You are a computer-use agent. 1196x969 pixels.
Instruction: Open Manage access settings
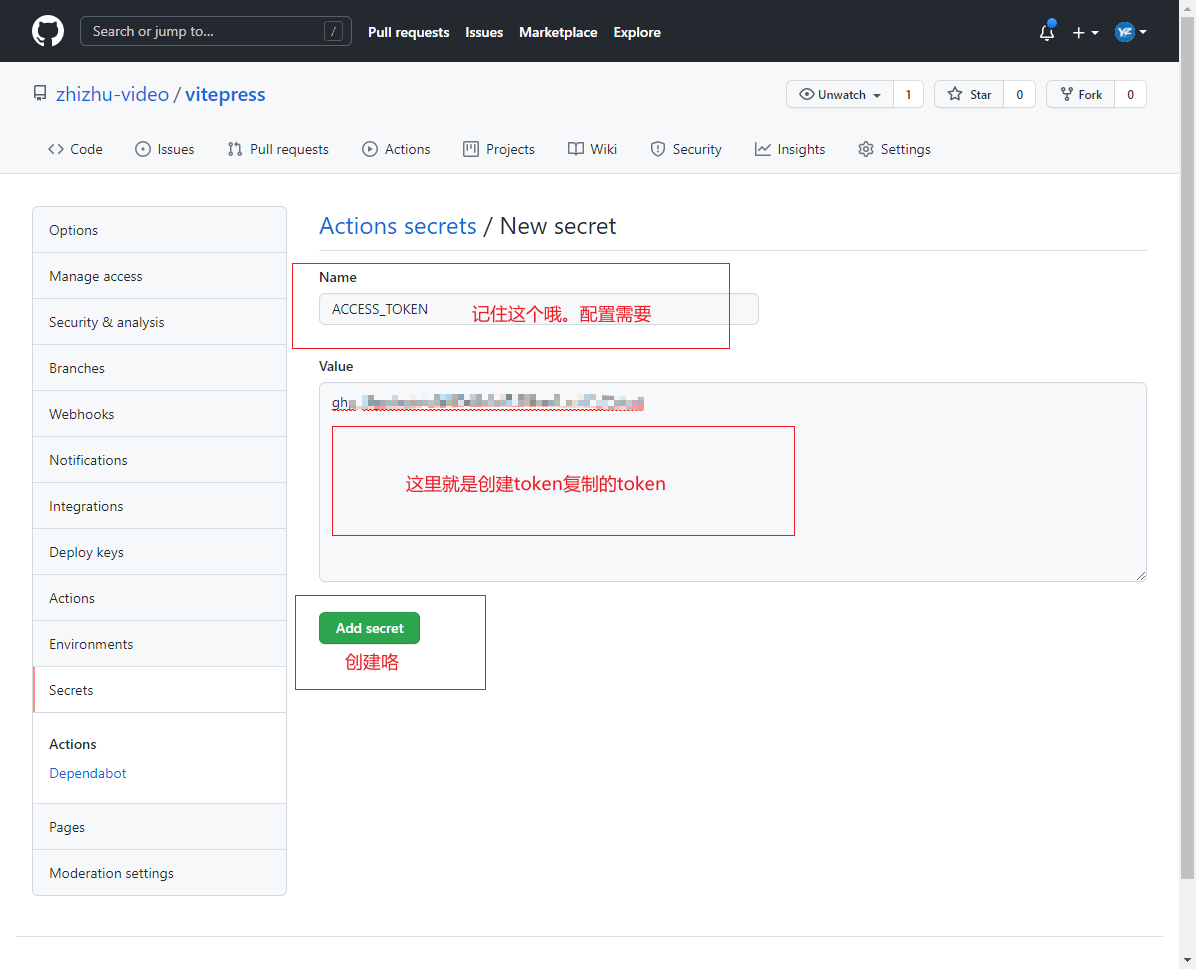[x=159, y=276]
